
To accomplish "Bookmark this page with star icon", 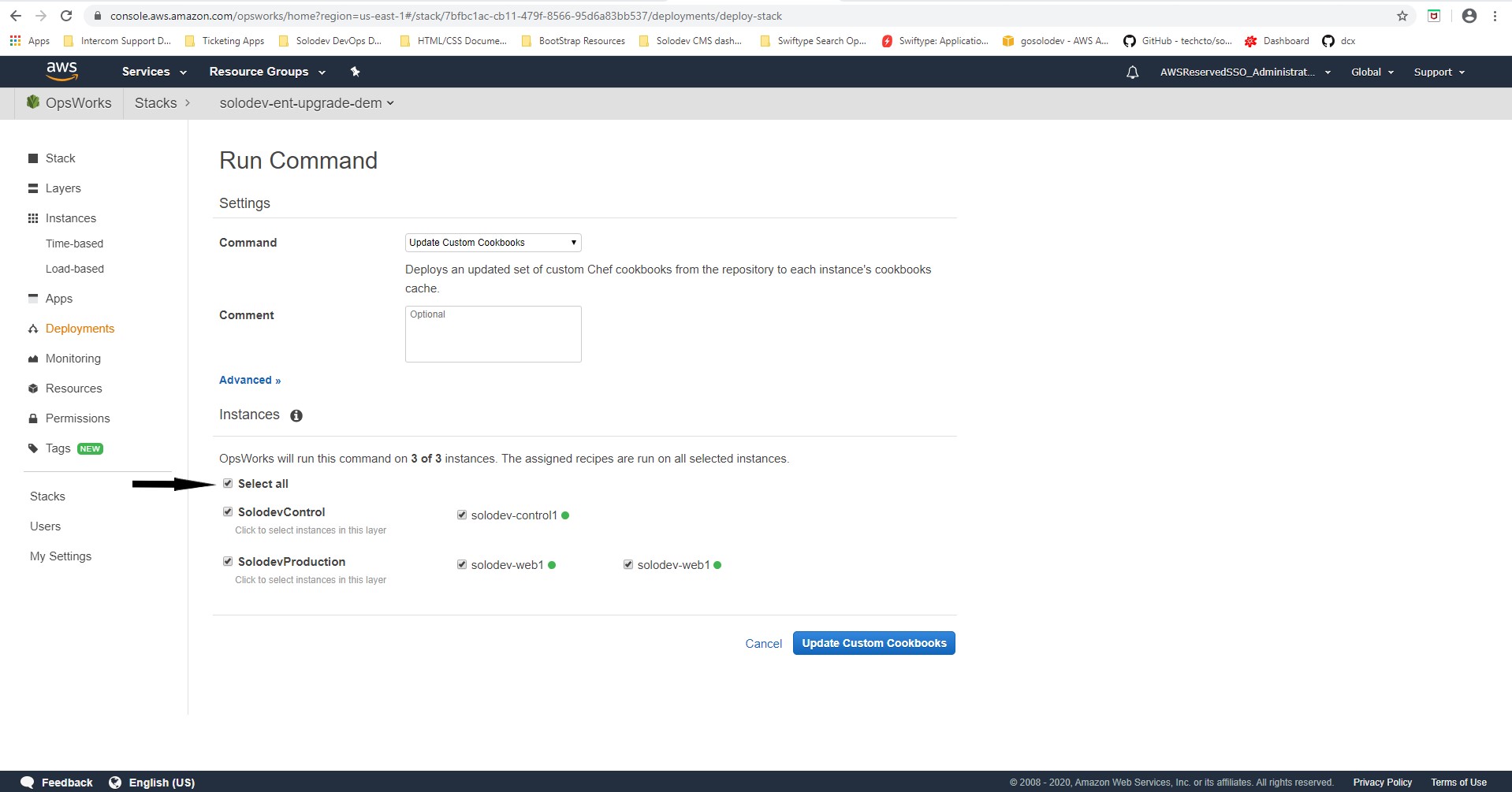I will [x=1402, y=16].
